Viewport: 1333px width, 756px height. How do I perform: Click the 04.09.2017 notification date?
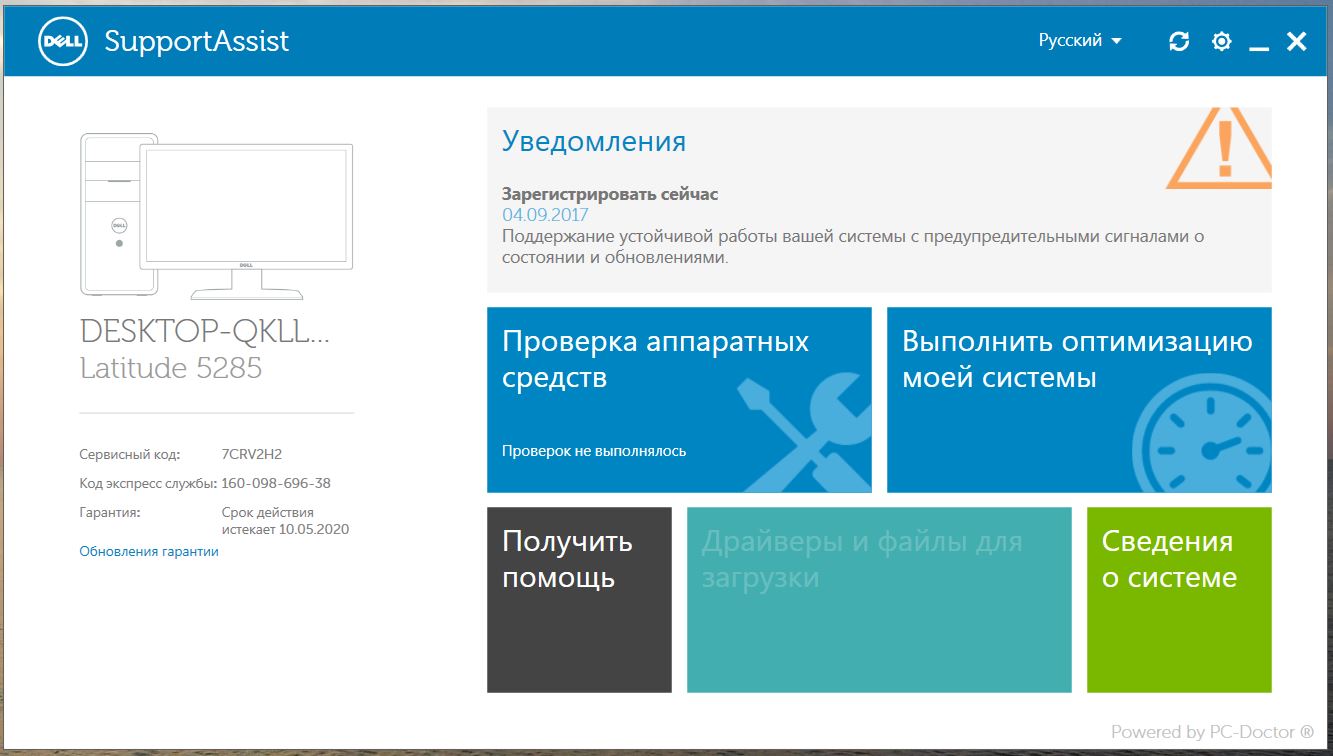tap(545, 215)
